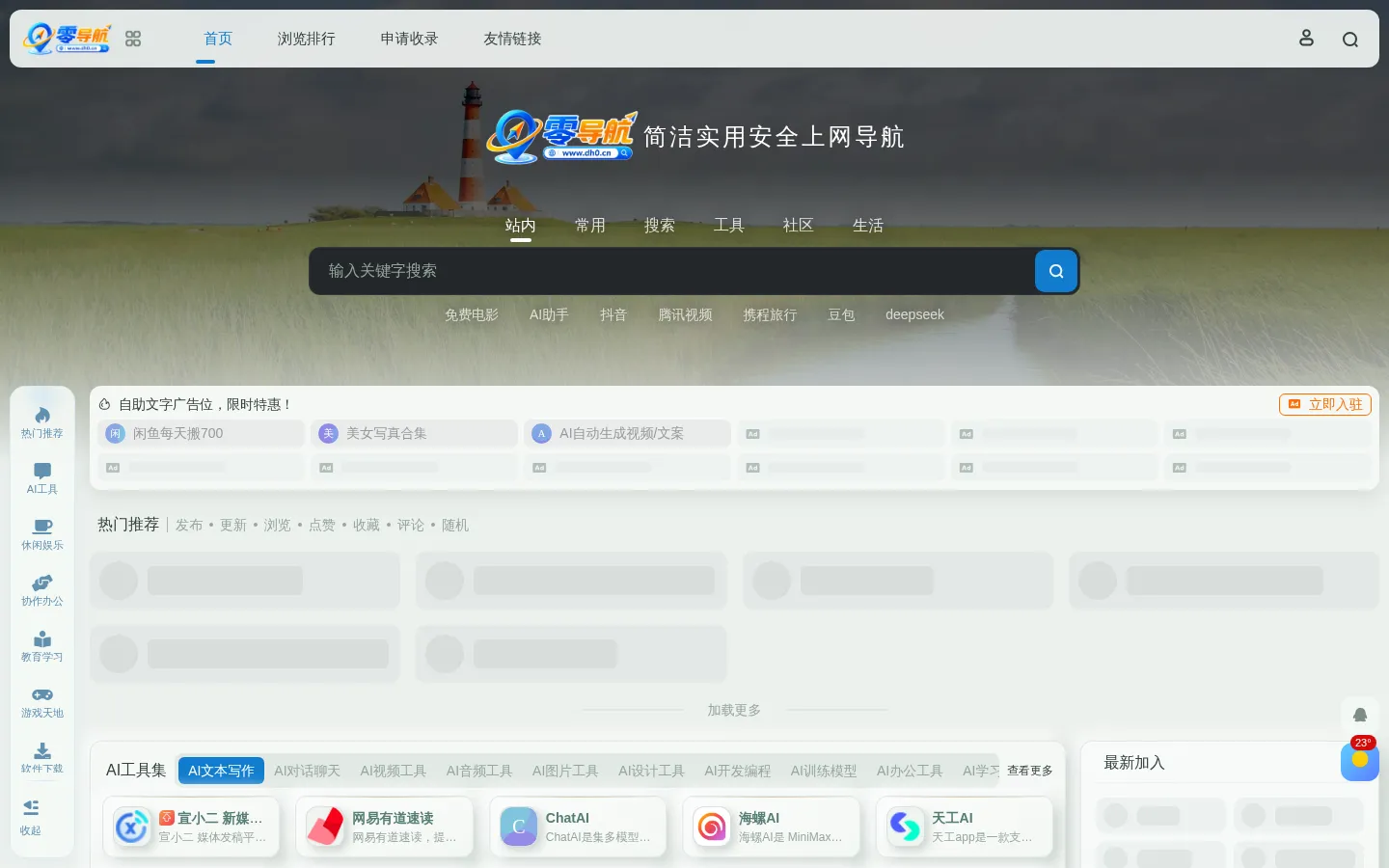1389x868 pixels.
Task: Select the 生活 search tab
Action: click(x=868, y=226)
